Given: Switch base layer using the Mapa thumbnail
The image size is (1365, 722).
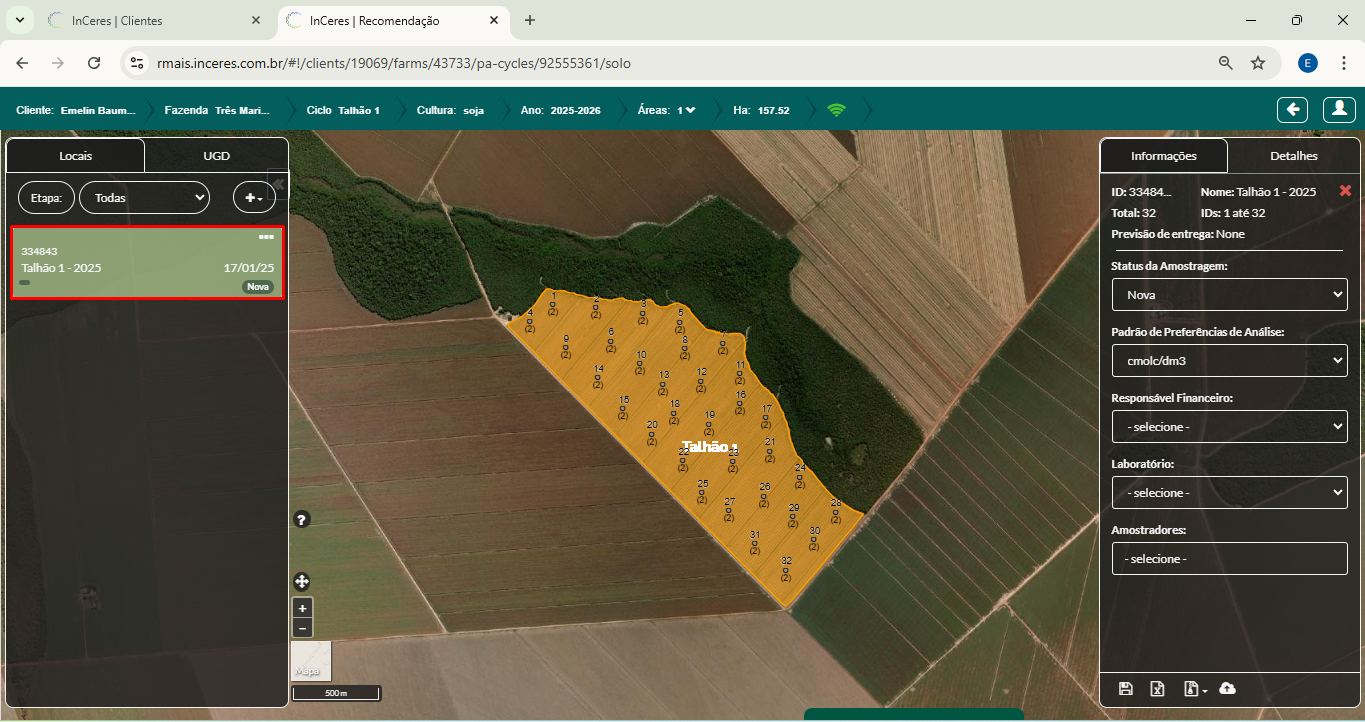Looking at the screenshot, I should (x=311, y=660).
